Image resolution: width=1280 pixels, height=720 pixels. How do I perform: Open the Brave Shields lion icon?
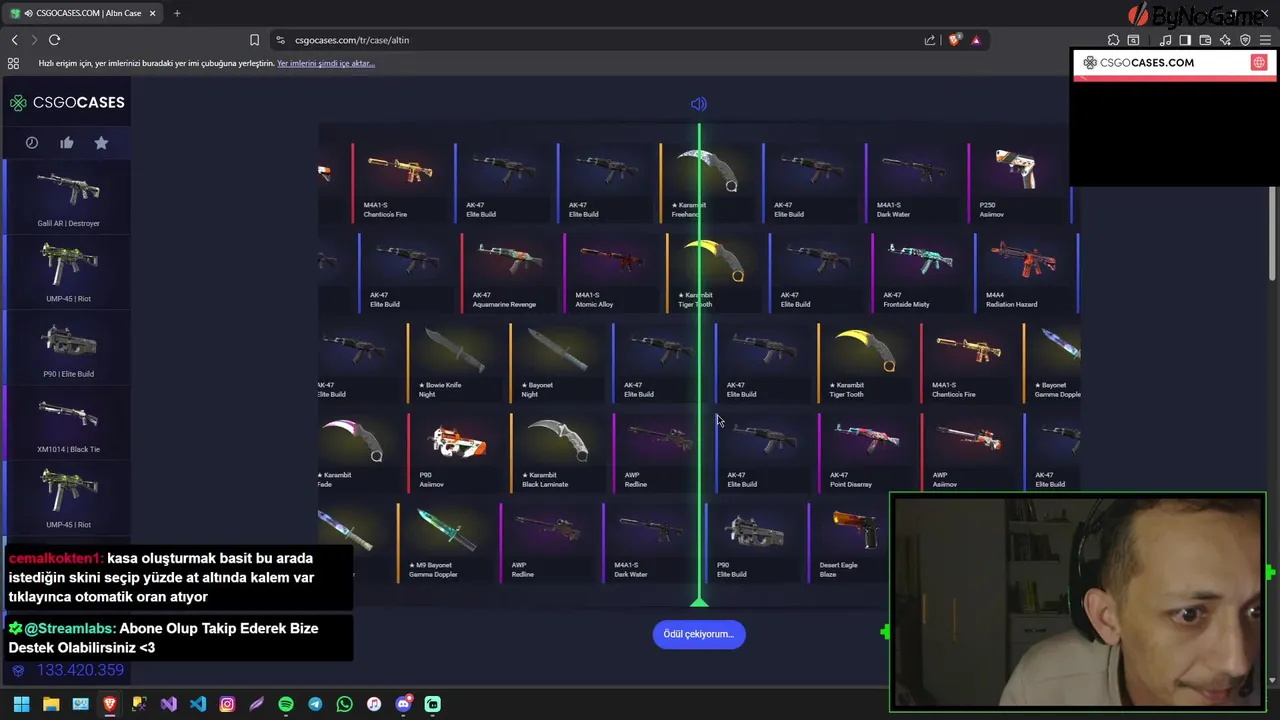pos(954,40)
